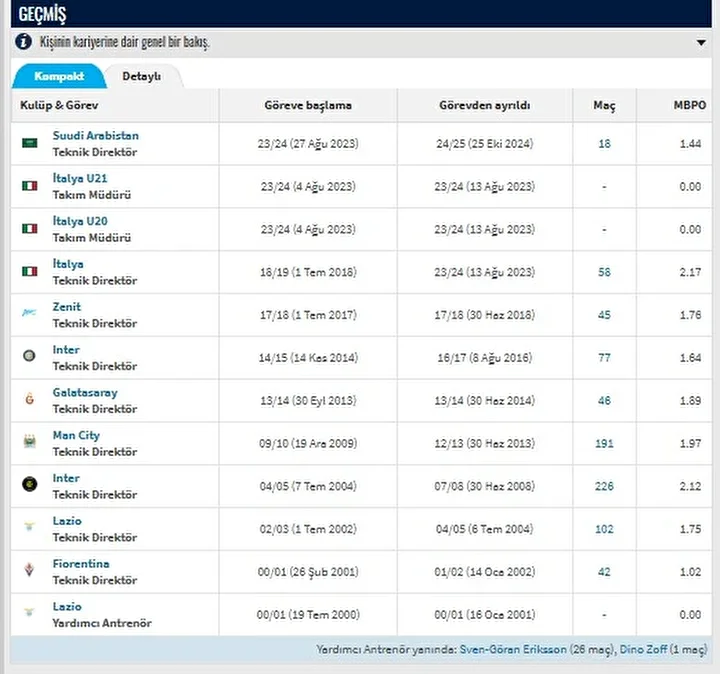Open the İtalya U21 team link
720x674 pixels.
tap(80, 178)
